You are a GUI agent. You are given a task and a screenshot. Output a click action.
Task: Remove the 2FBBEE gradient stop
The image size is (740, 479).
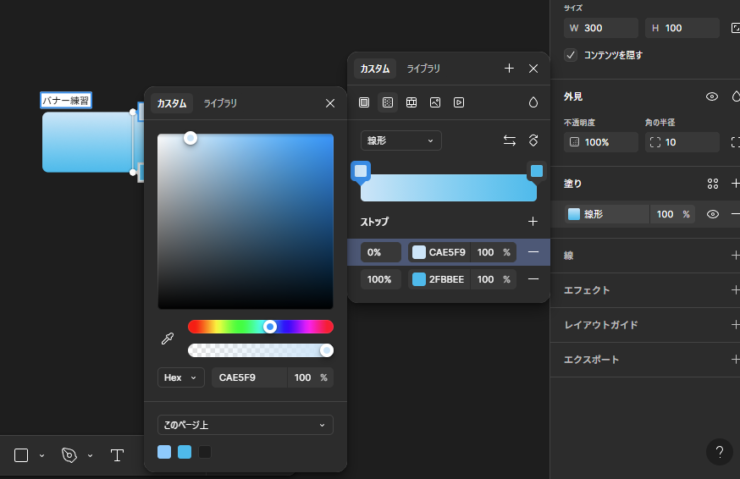coord(533,279)
